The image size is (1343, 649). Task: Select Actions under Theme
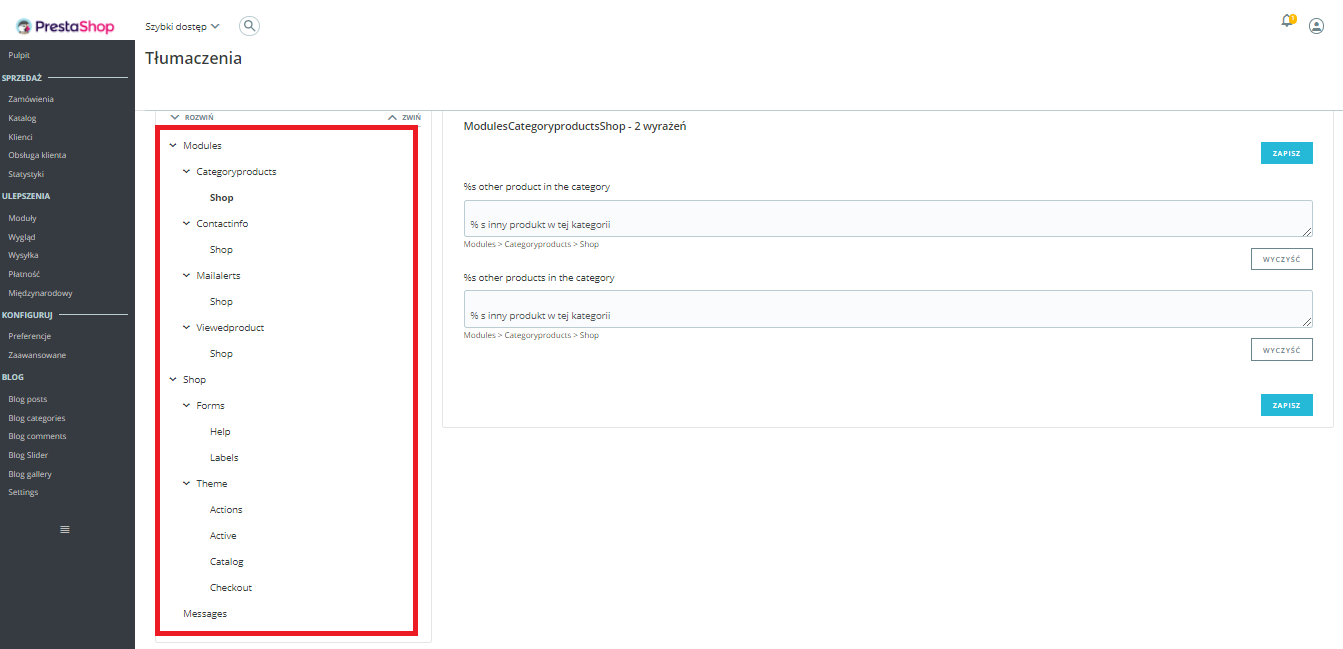click(226, 510)
